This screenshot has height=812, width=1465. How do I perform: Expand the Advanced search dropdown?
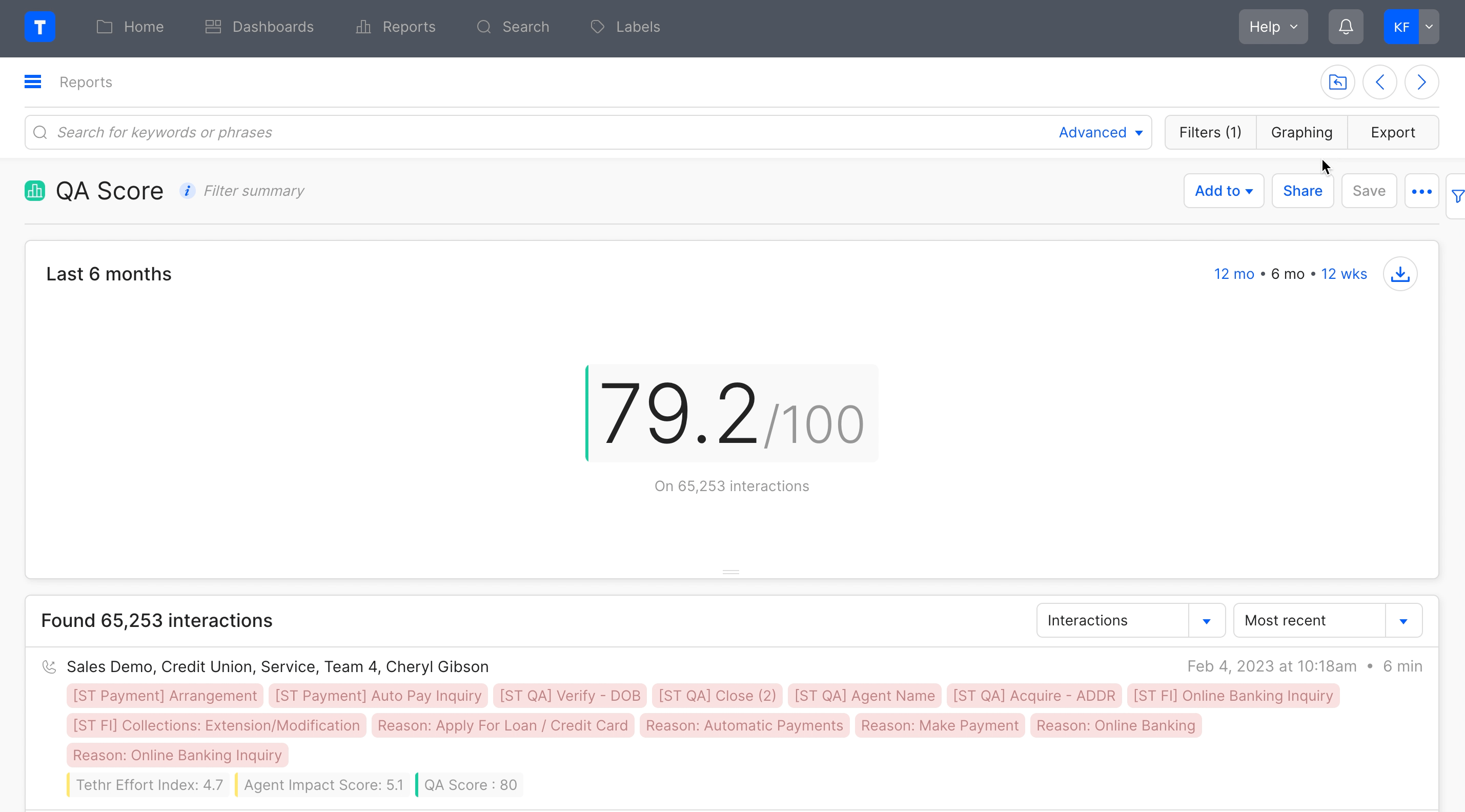pyautogui.click(x=1101, y=132)
